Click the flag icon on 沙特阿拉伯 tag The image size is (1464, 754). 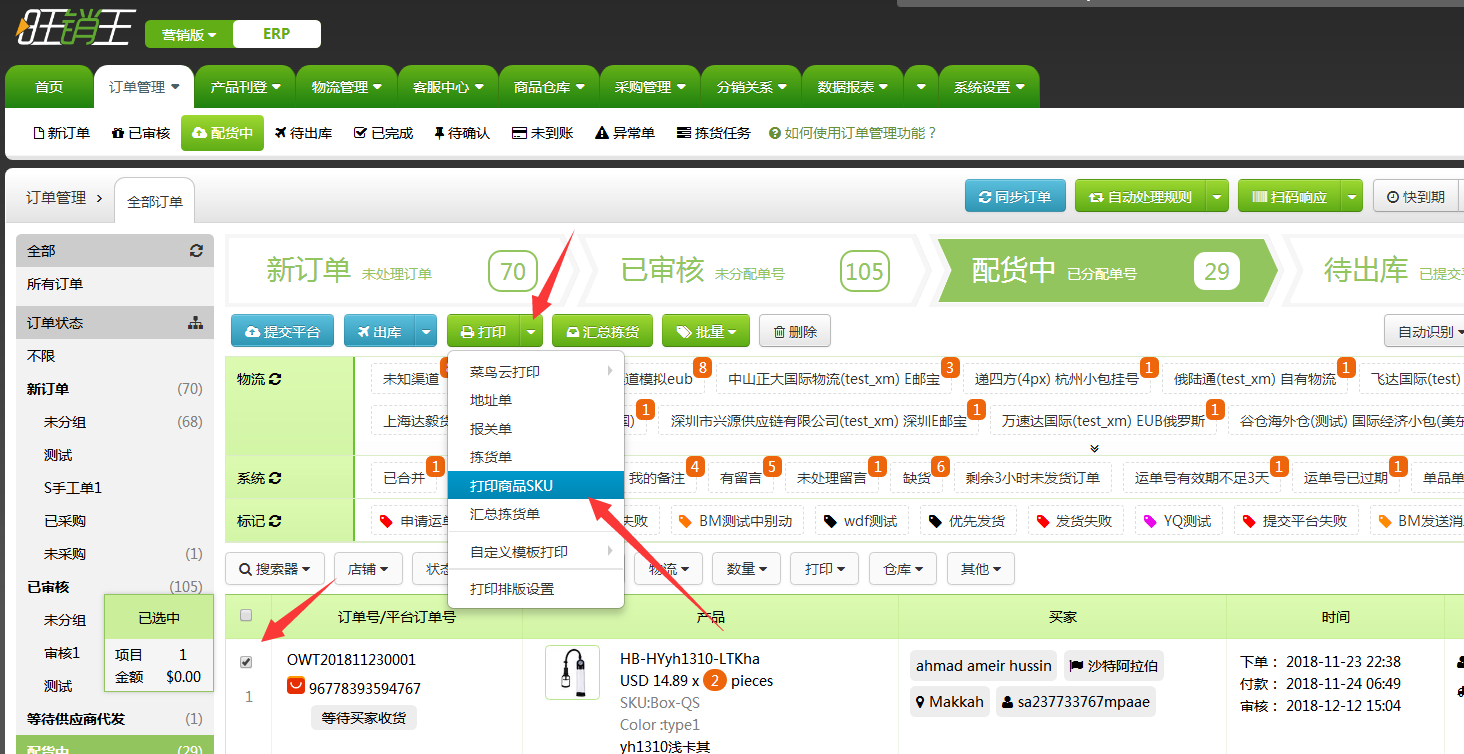pyautogui.click(x=1076, y=665)
